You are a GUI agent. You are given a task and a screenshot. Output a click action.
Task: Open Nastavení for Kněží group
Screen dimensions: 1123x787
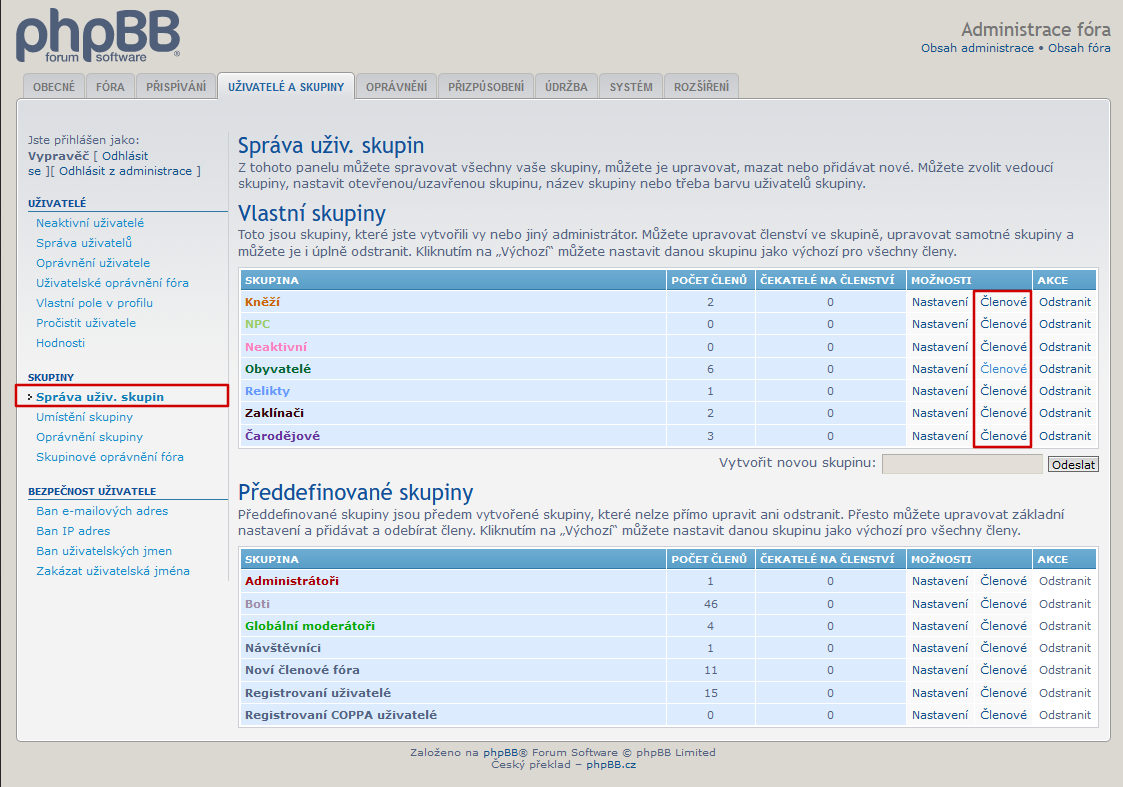pyautogui.click(x=940, y=302)
